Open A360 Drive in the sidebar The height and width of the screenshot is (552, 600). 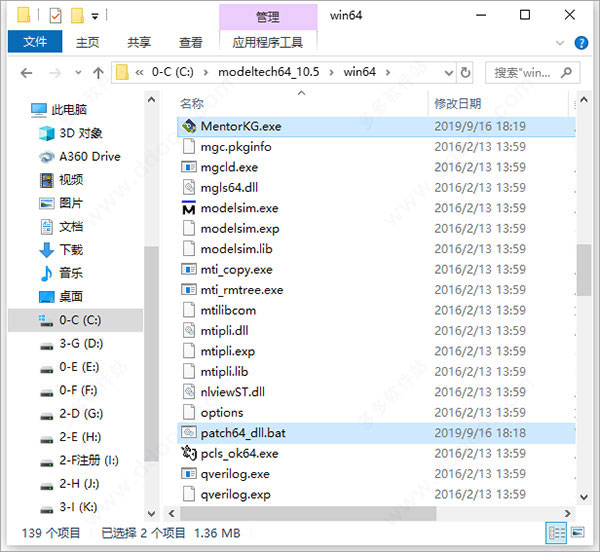(80, 156)
